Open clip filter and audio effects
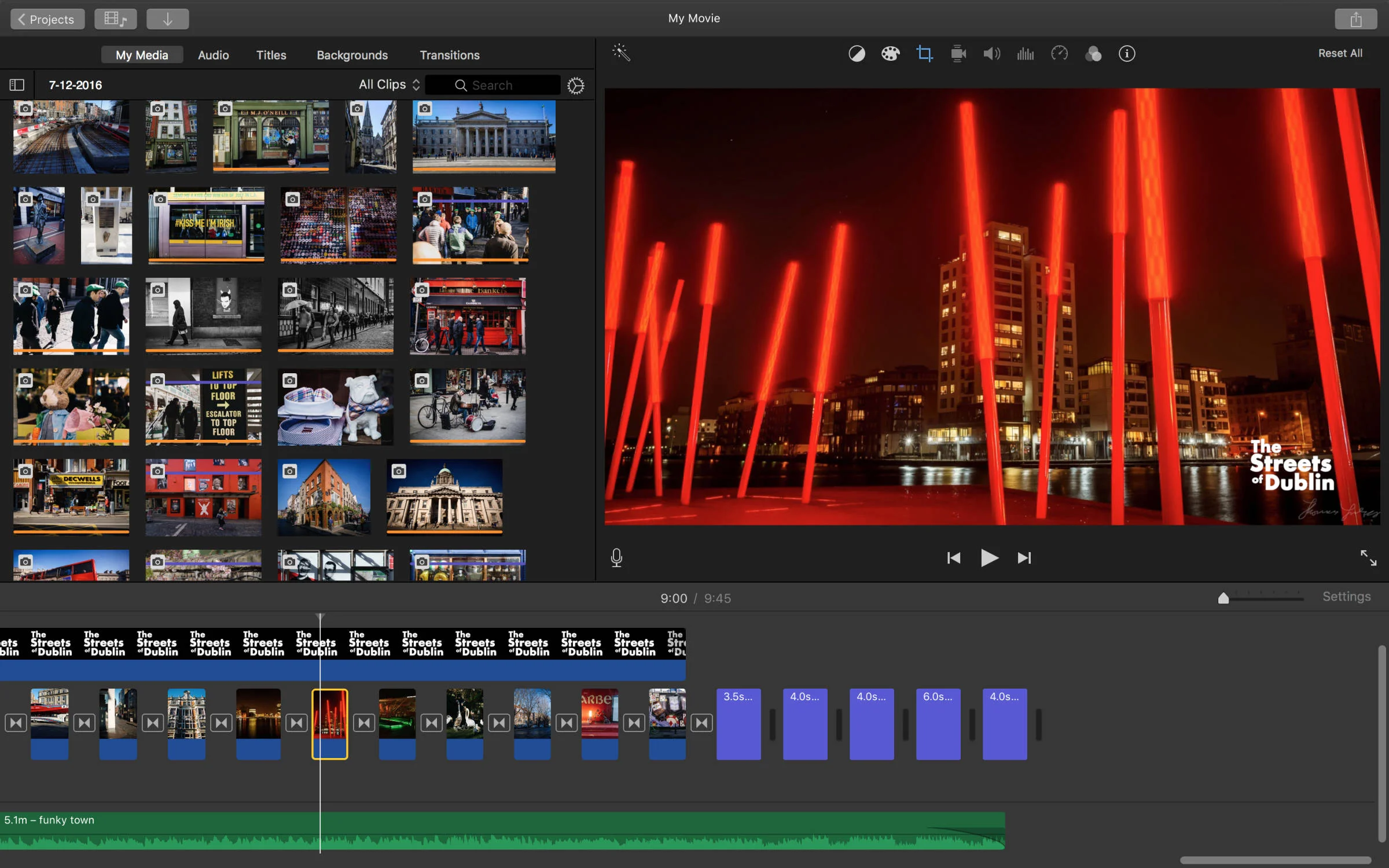The image size is (1389, 868). (1093, 54)
